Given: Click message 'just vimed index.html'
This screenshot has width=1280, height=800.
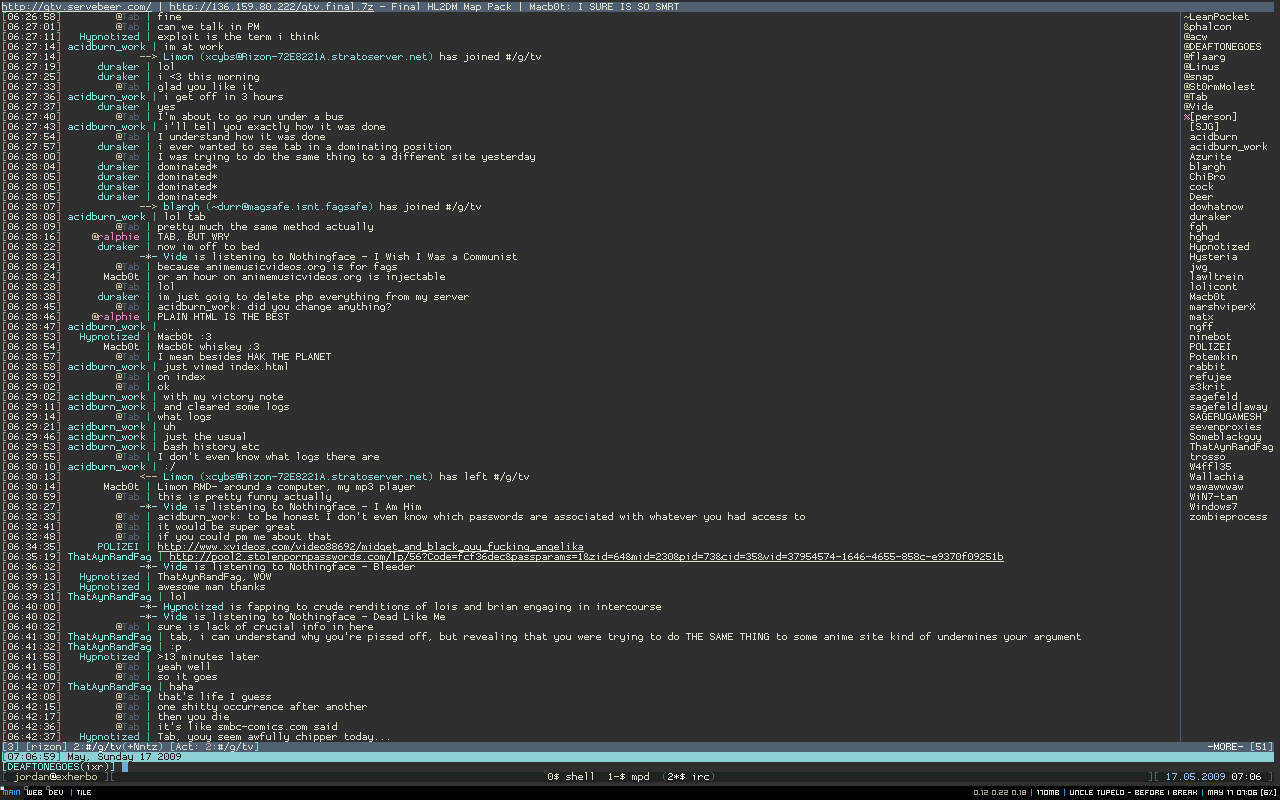Looking at the screenshot, I should click(226, 366).
